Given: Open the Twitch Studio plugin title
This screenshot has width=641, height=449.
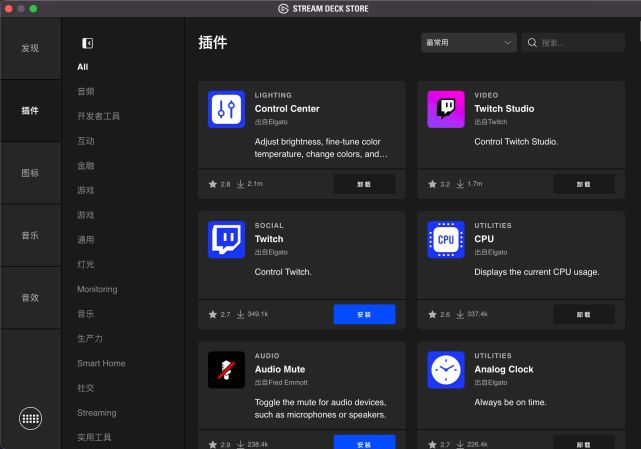Looking at the screenshot, I should click(x=504, y=109).
